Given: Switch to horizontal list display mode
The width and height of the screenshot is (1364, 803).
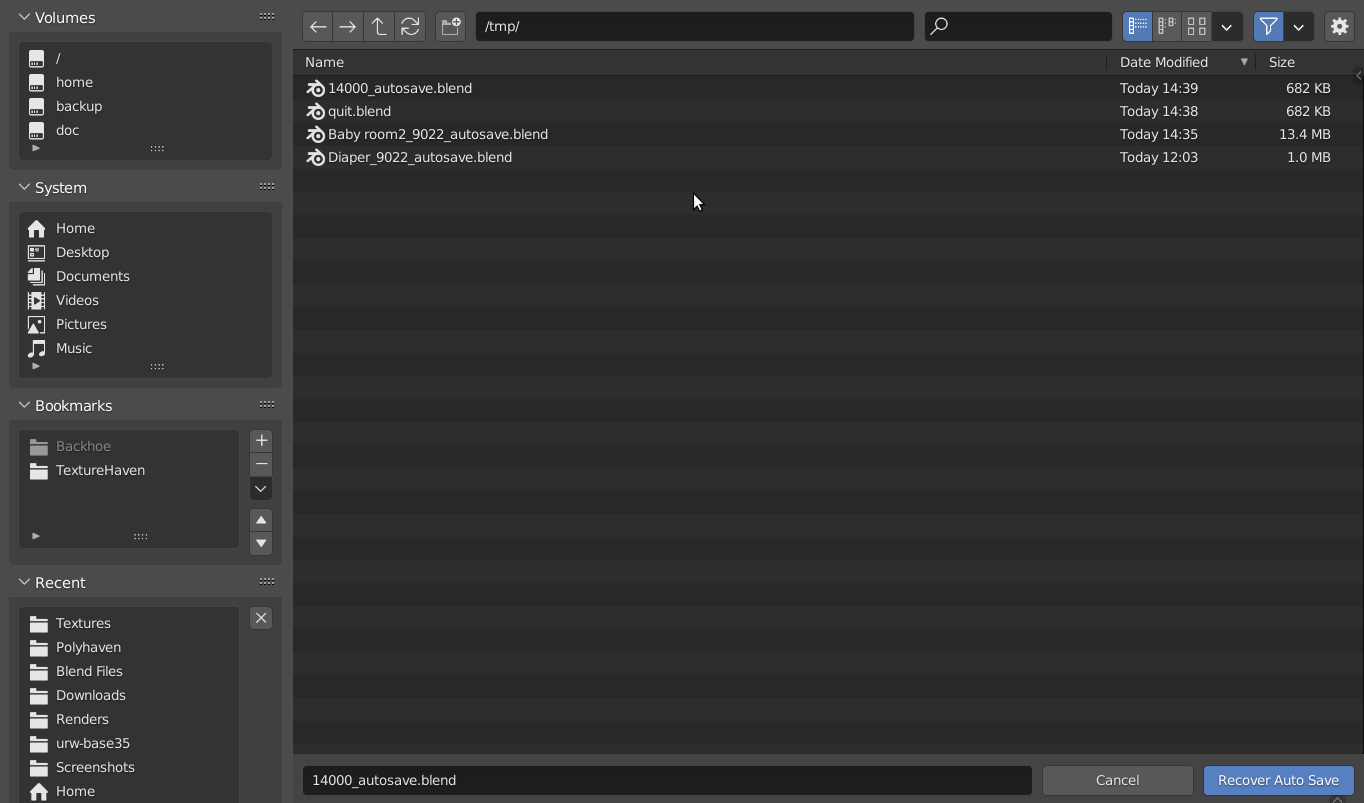Looking at the screenshot, I should pyautogui.click(x=1167, y=27).
